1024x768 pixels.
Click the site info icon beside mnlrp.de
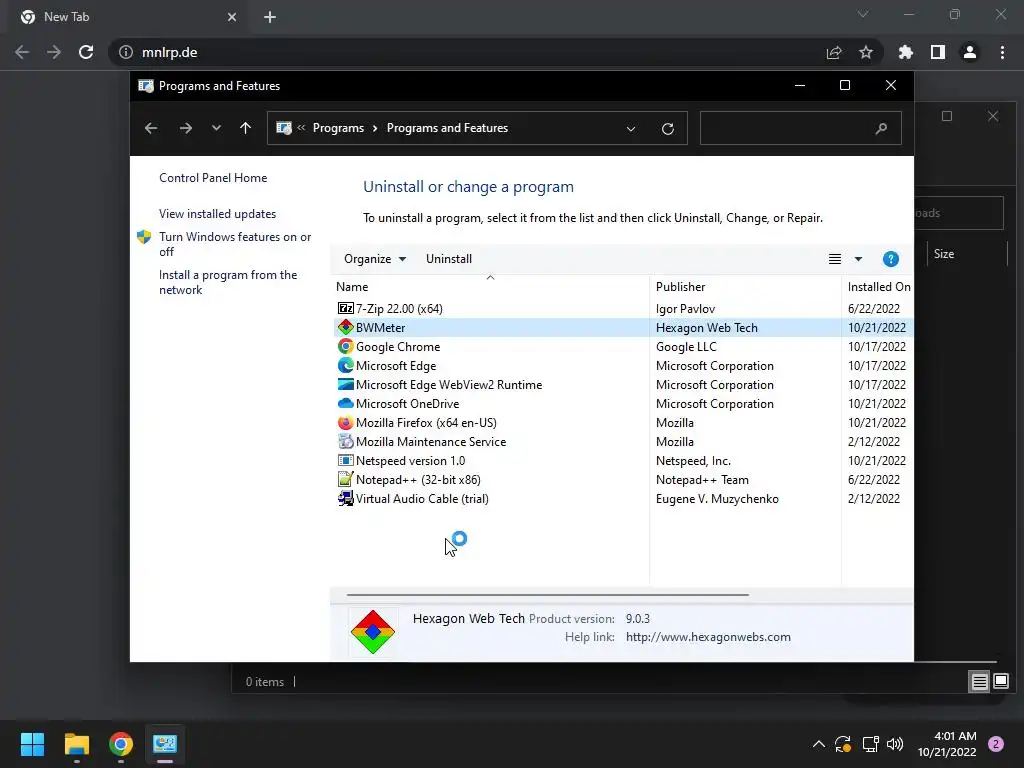[x=126, y=52]
